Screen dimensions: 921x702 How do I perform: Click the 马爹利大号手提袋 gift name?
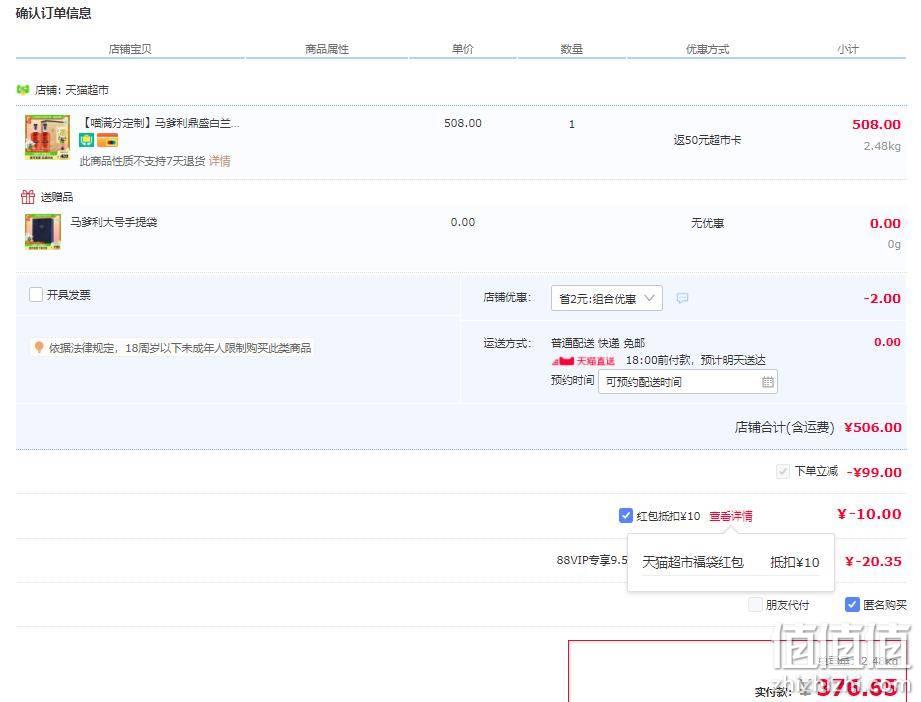tap(114, 222)
